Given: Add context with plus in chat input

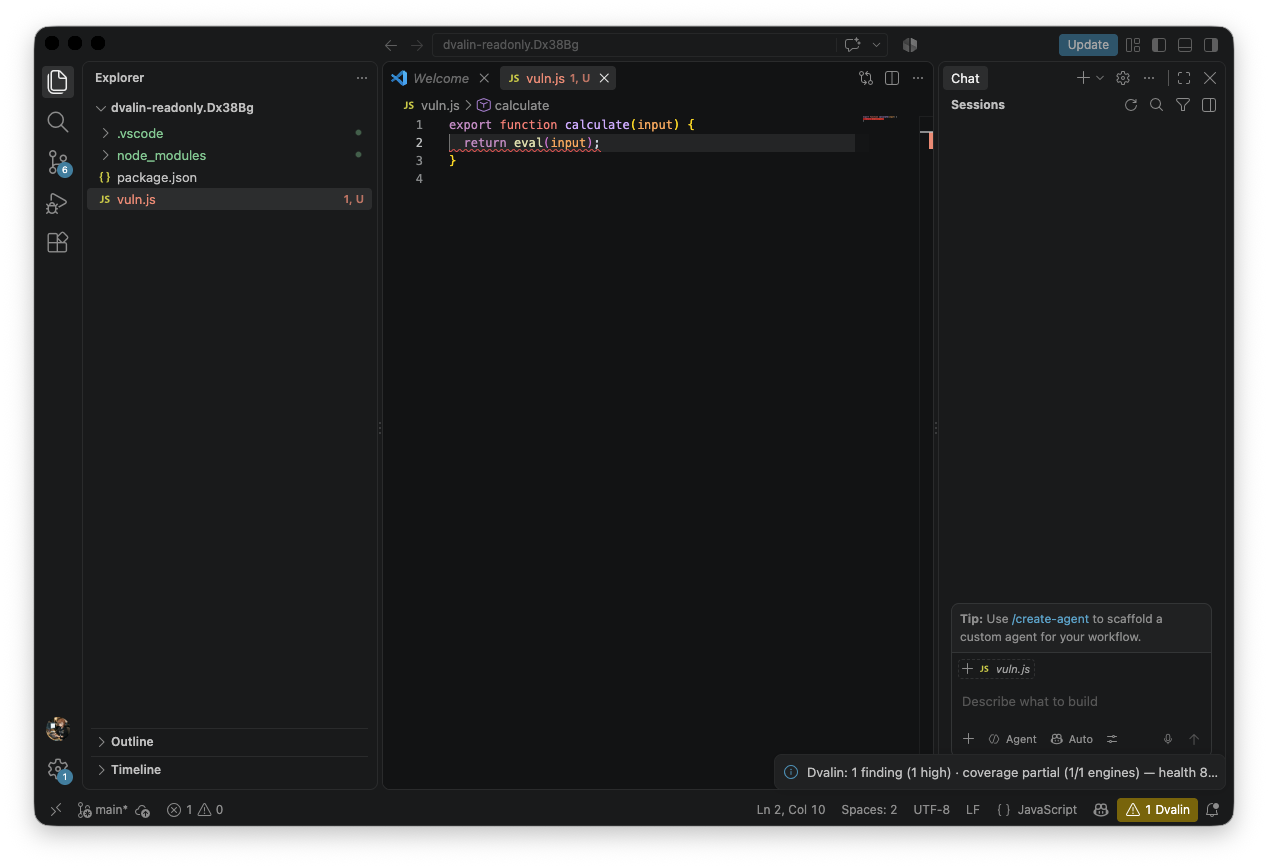Looking at the screenshot, I should click(x=968, y=739).
